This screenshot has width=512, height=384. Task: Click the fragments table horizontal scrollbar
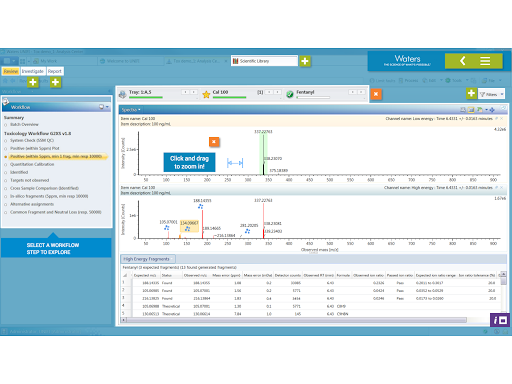click(x=296, y=320)
